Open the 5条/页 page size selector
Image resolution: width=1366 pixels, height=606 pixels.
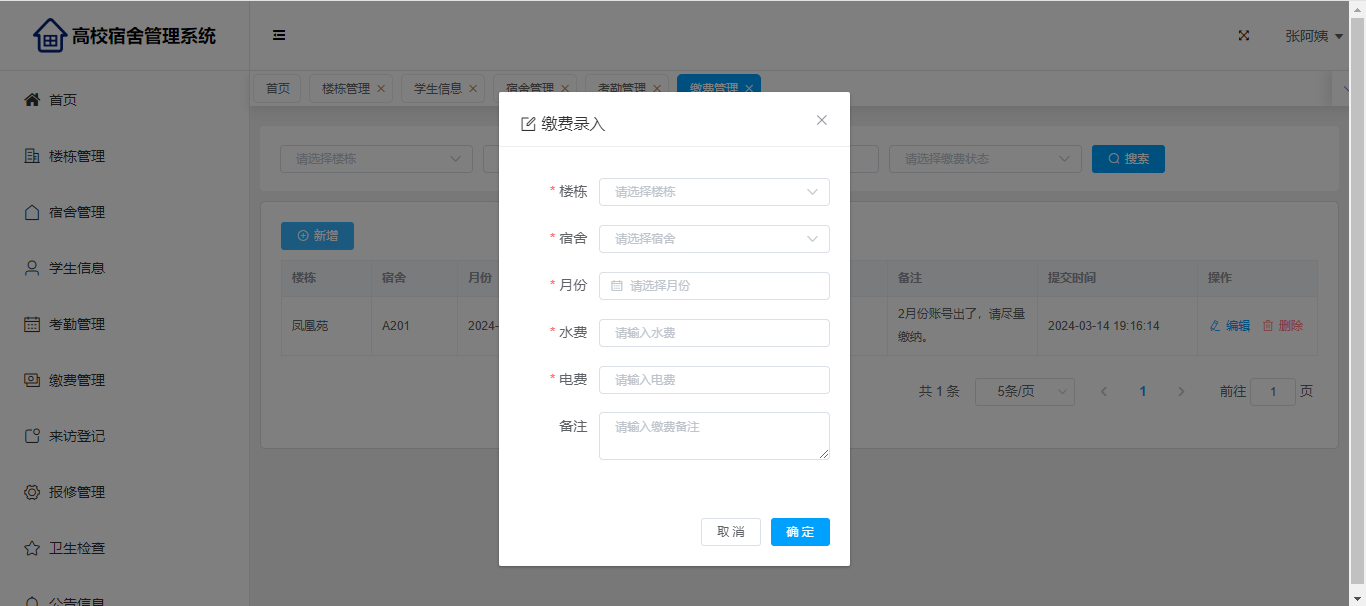1024,392
